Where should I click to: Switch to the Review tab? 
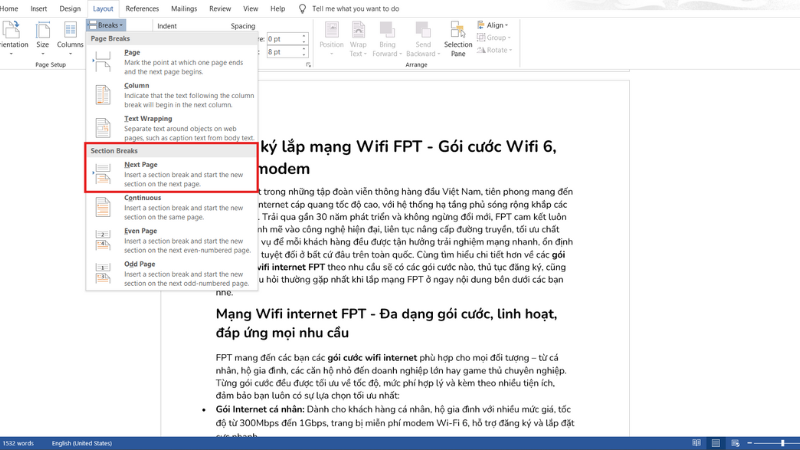220,9
